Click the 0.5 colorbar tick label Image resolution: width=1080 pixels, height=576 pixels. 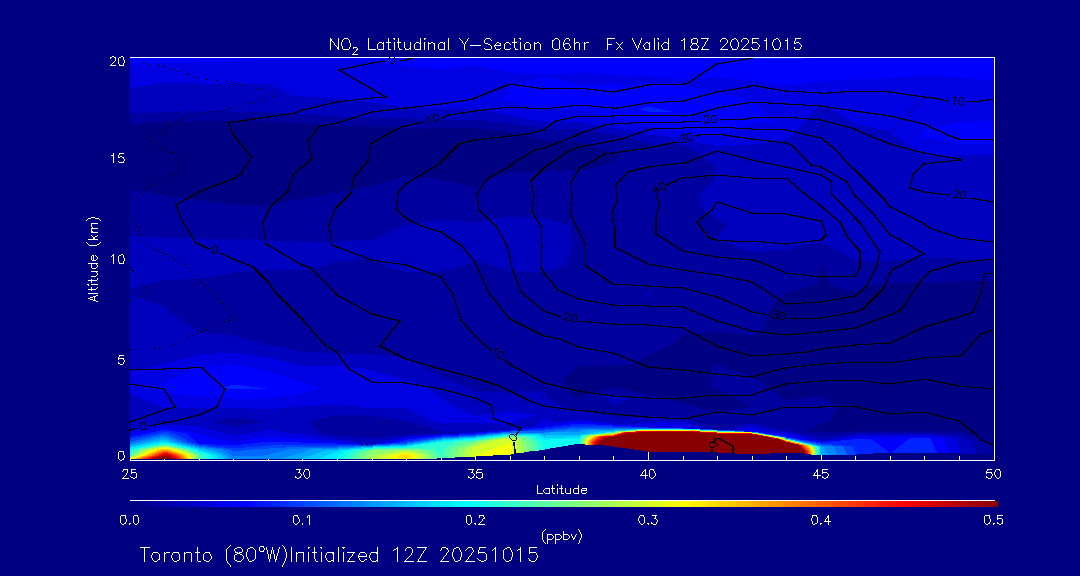[994, 520]
